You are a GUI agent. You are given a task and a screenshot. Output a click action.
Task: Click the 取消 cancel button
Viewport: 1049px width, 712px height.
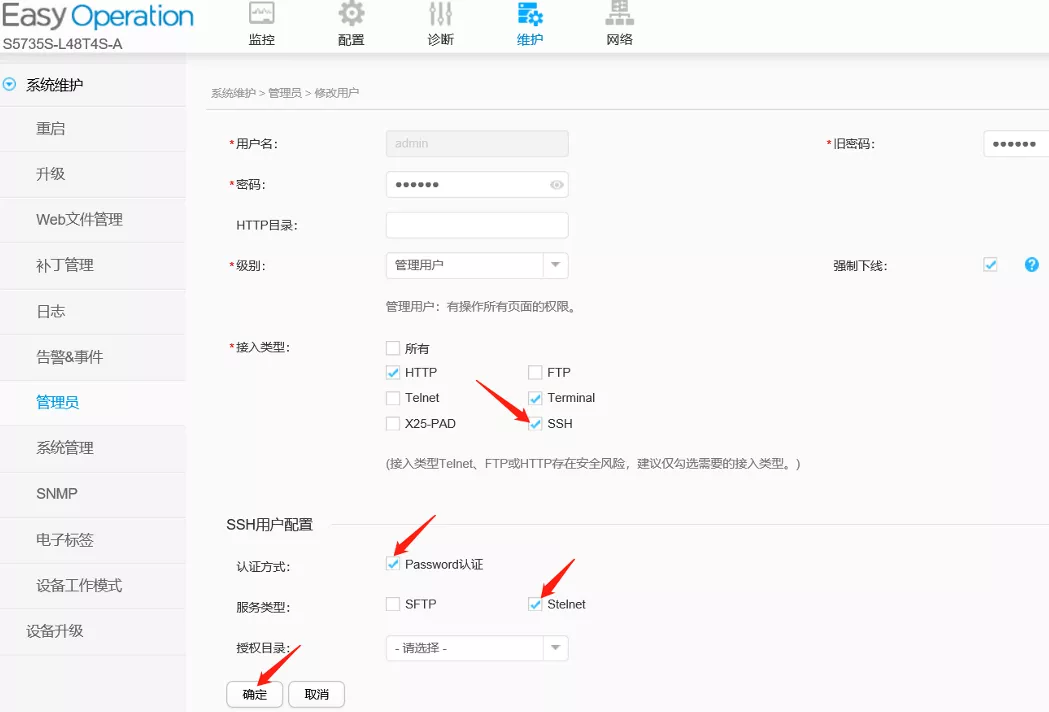point(316,694)
